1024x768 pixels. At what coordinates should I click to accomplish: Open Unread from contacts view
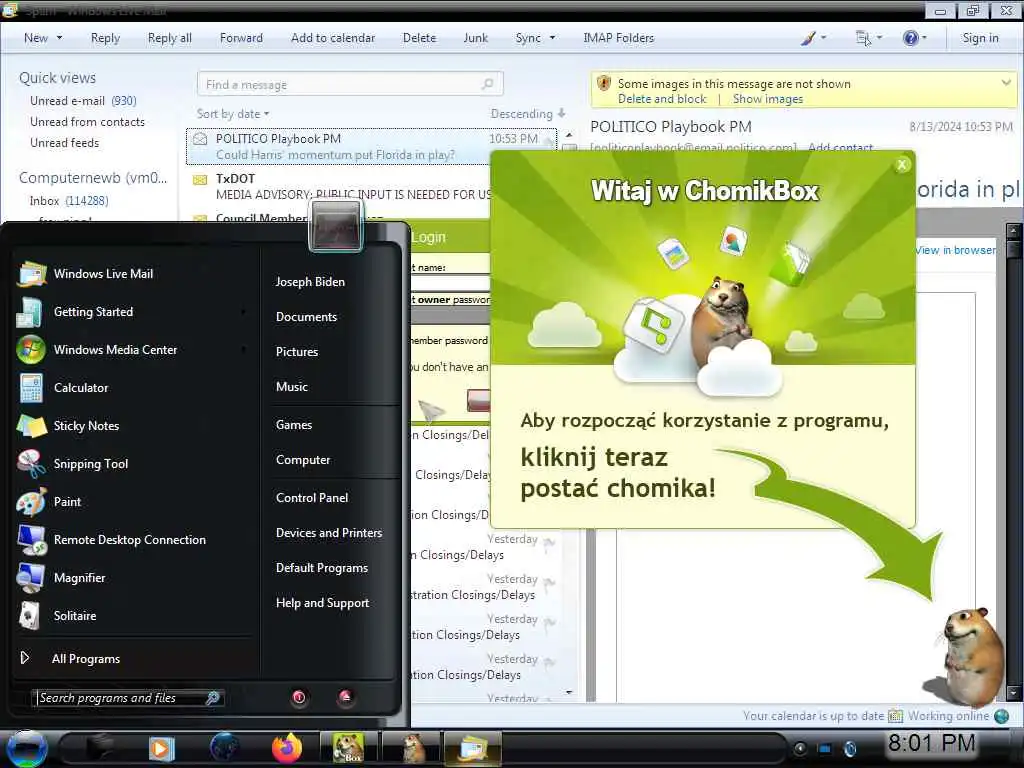pyautogui.click(x=88, y=121)
